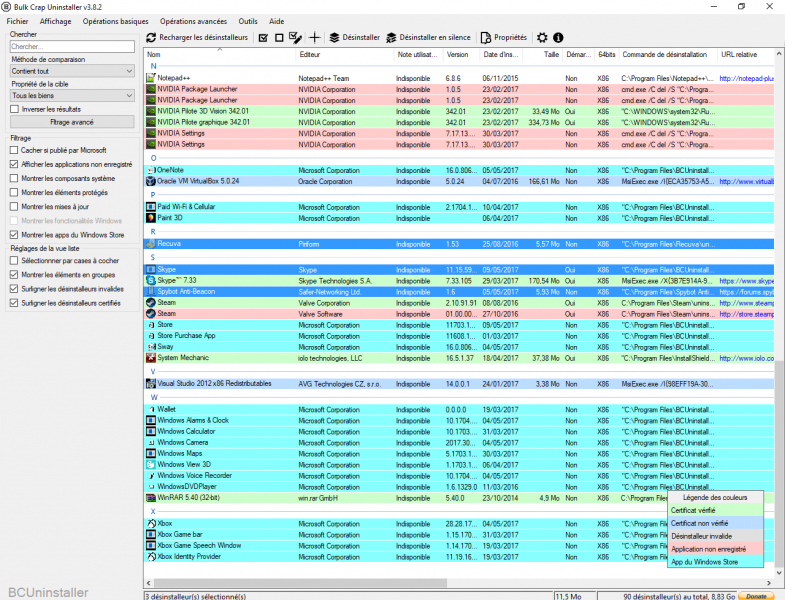Open the www.iolo.co URL link

point(746,359)
